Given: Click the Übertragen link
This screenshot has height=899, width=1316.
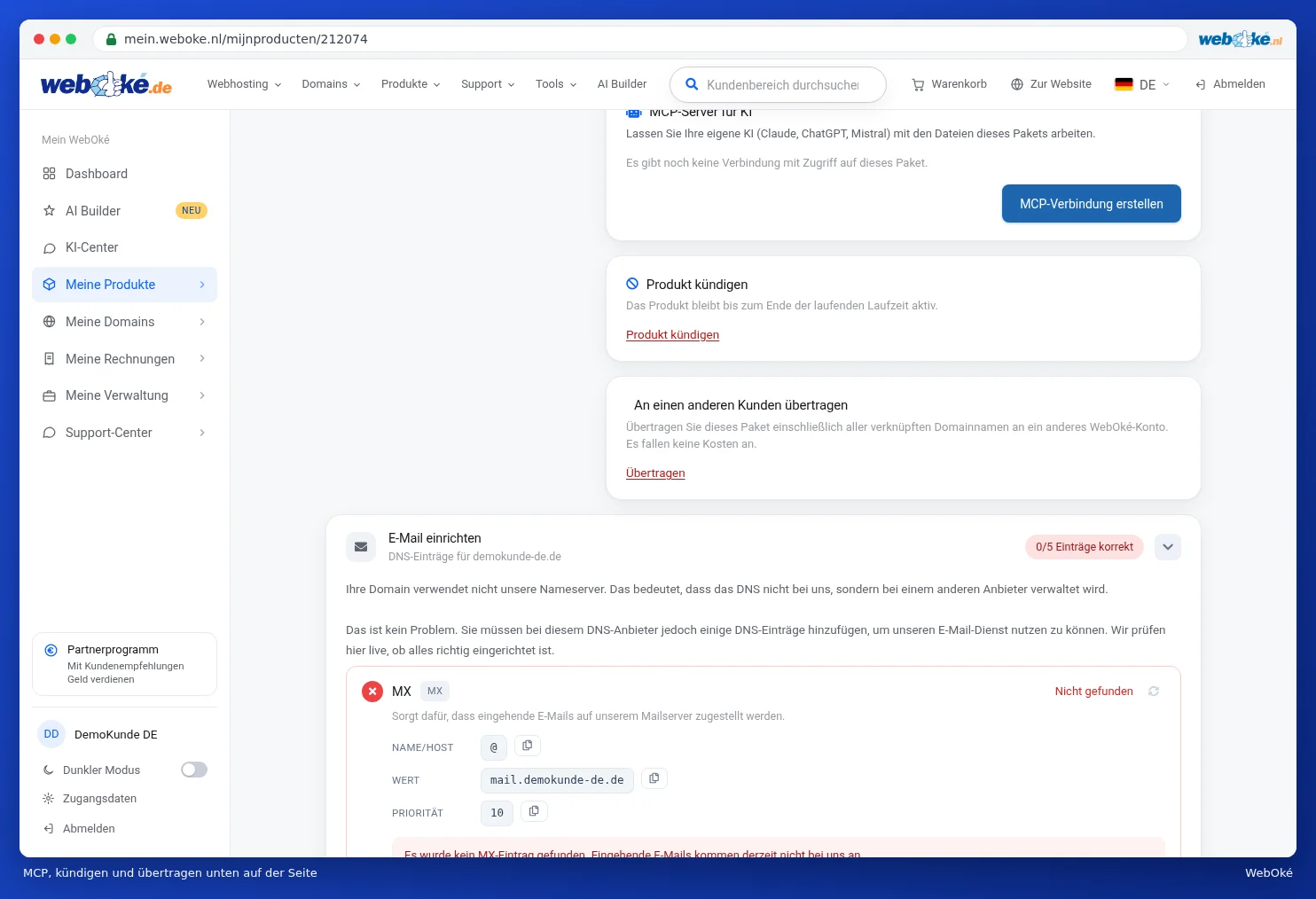Looking at the screenshot, I should point(655,473).
